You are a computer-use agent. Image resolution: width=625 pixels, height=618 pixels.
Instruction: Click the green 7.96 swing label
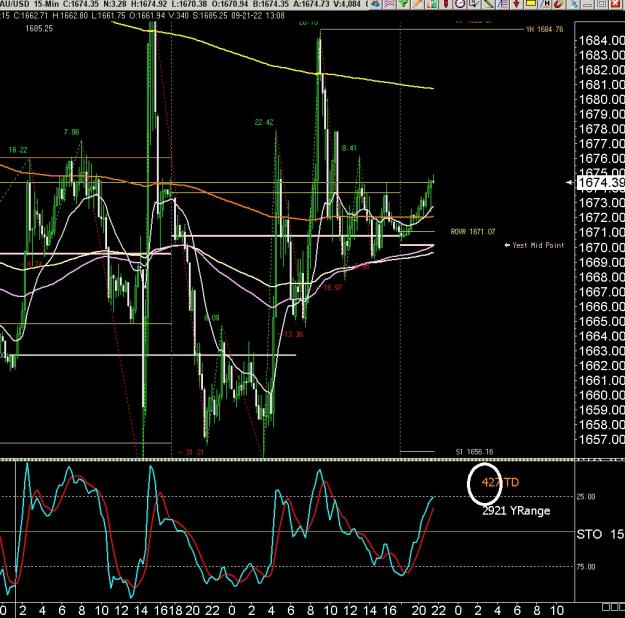71,132
